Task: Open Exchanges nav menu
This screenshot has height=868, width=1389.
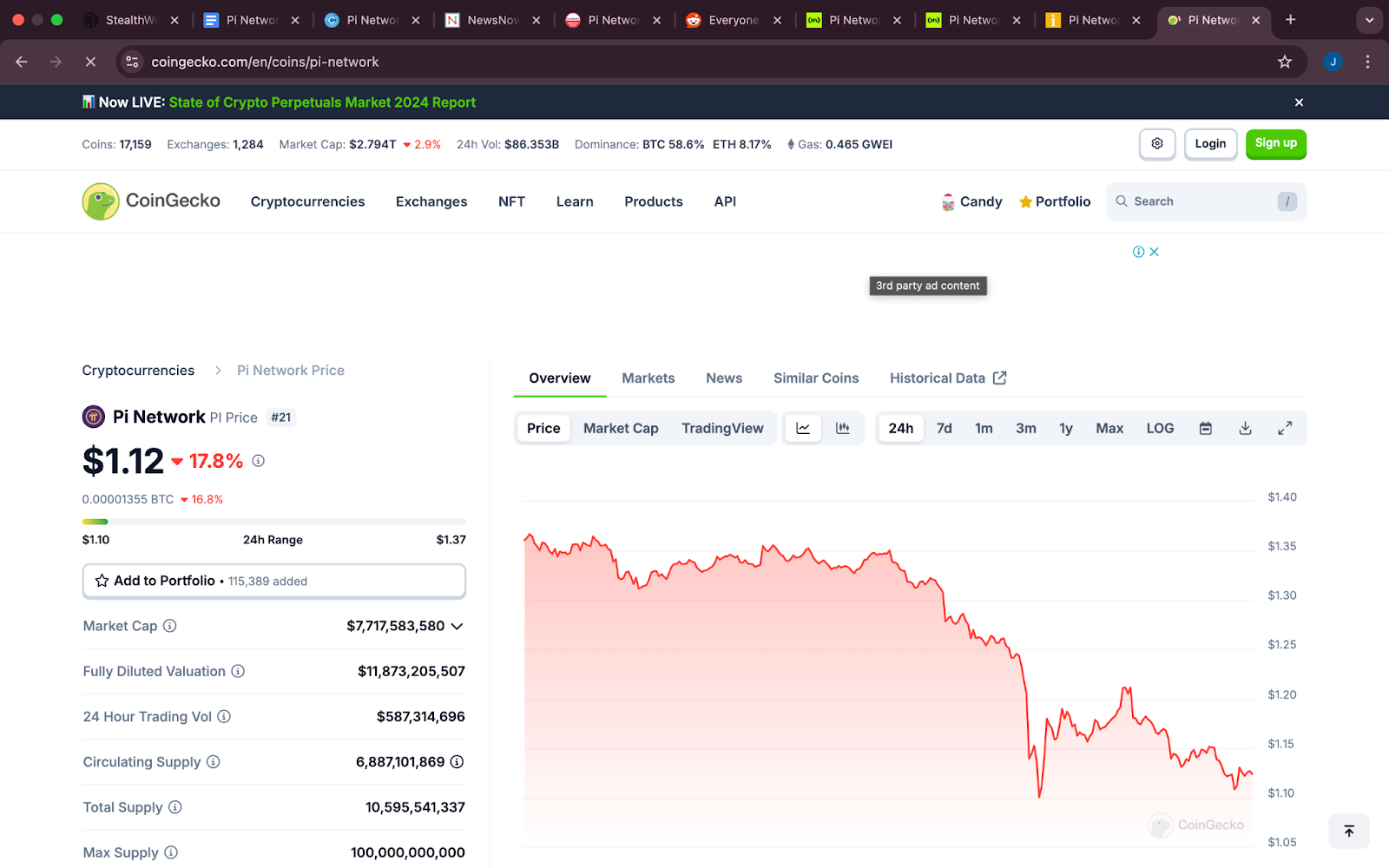Action: tap(431, 201)
